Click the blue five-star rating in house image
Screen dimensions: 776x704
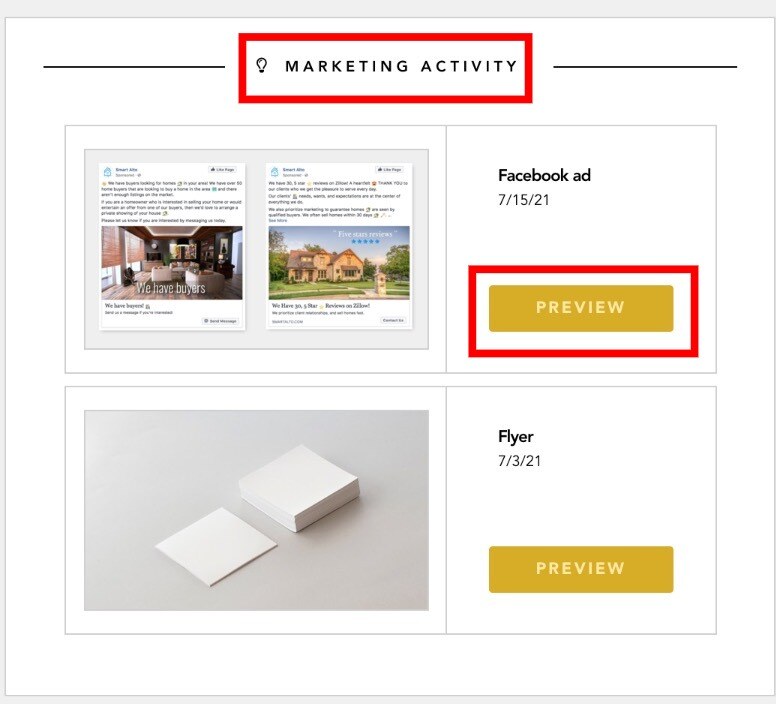365,241
